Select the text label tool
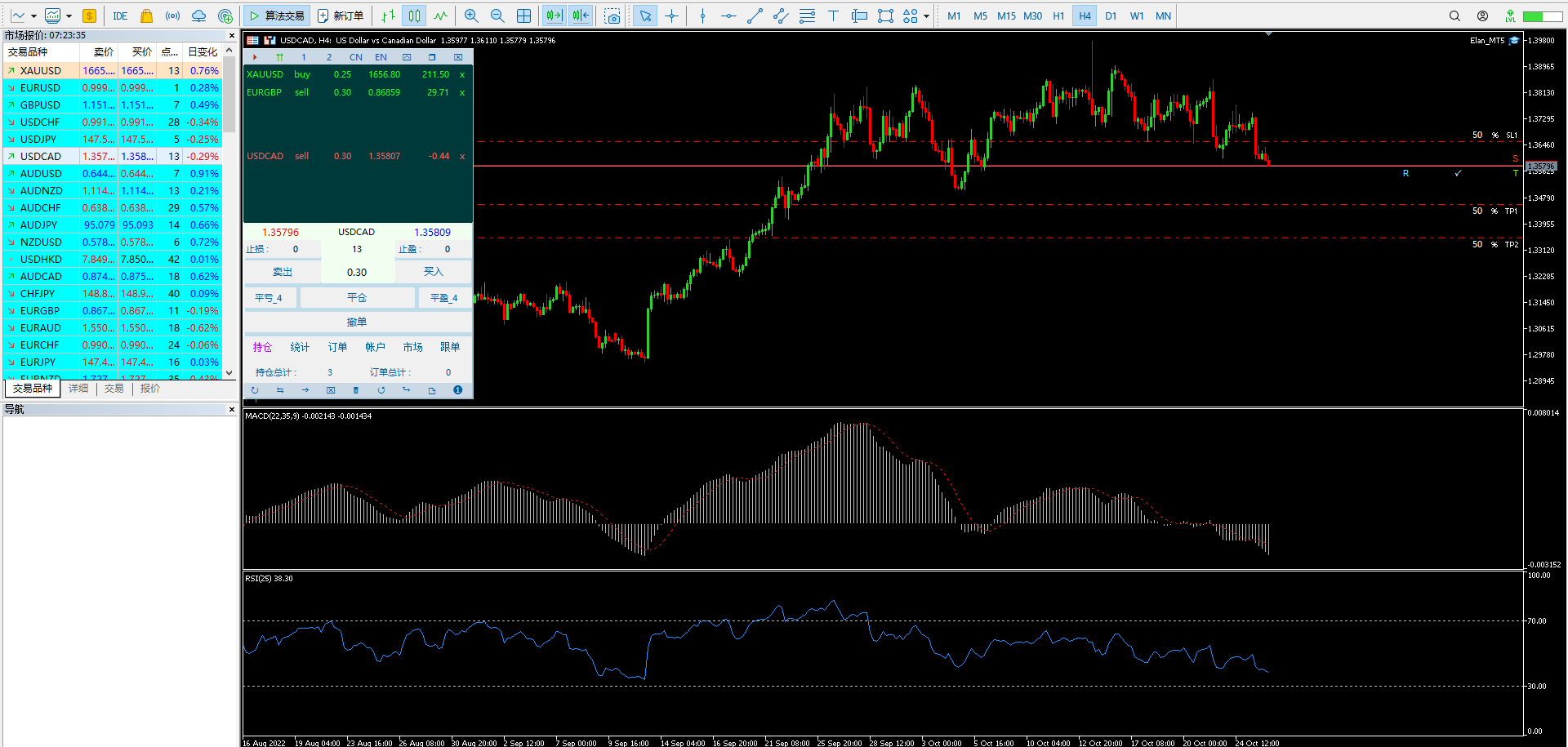1568x747 pixels. click(x=833, y=16)
